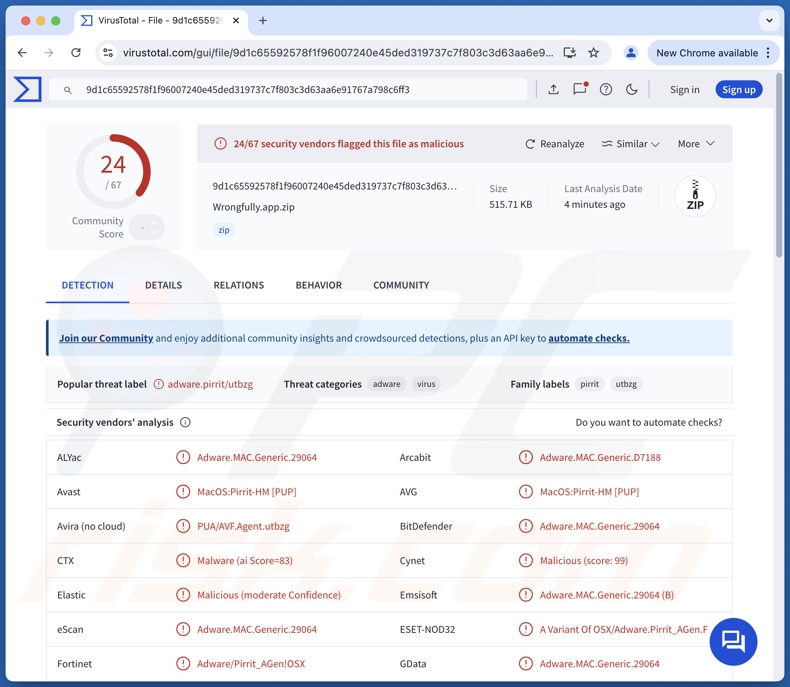Open the notifications comment icon
This screenshot has width=790, height=687.
click(x=580, y=89)
